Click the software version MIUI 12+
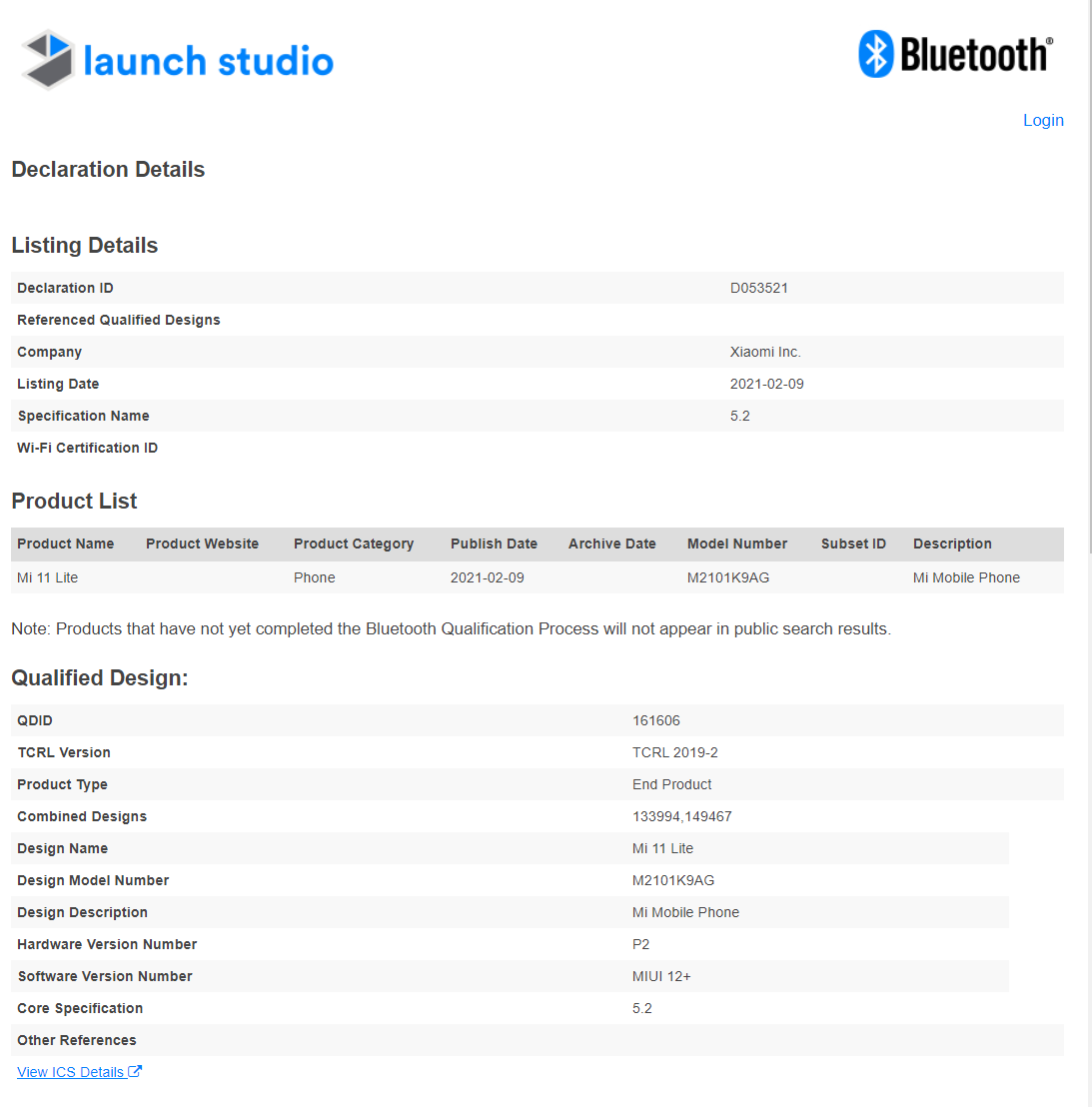The width and height of the screenshot is (1092, 1107). click(x=661, y=976)
